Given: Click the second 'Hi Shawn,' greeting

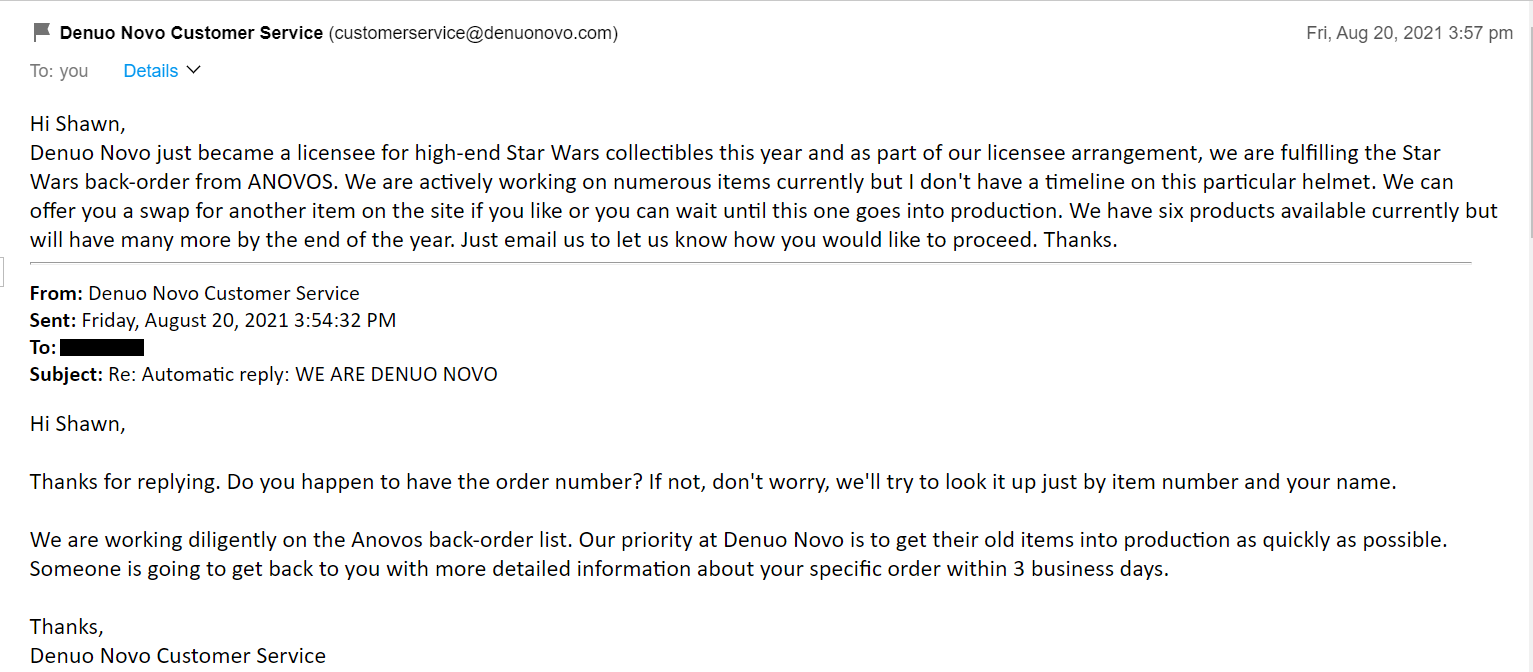Looking at the screenshot, I should click(78, 424).
